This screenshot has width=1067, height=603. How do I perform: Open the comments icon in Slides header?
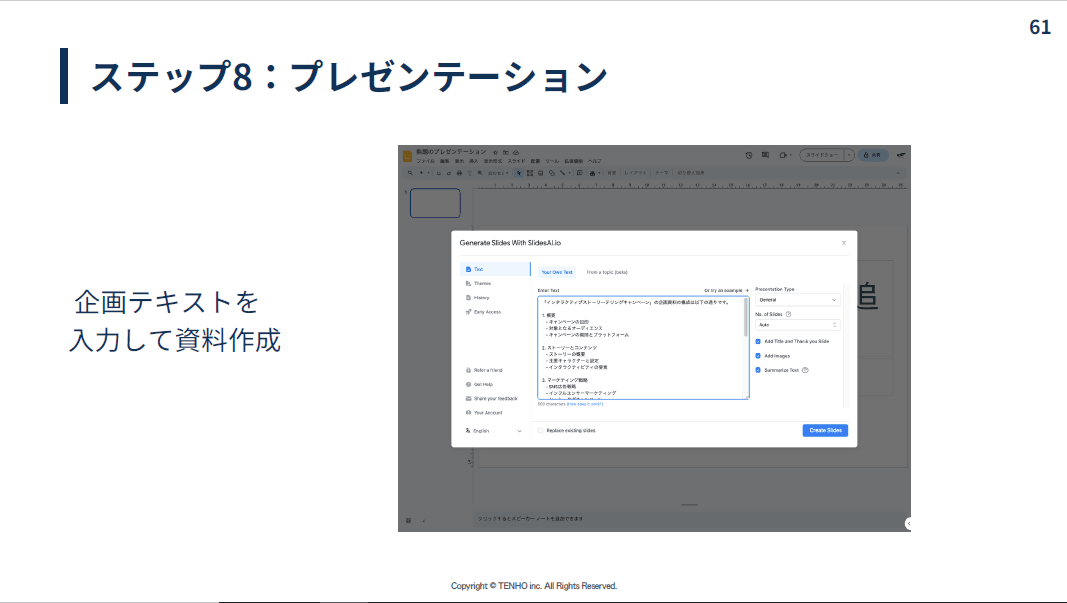click(x=766, y=154)
